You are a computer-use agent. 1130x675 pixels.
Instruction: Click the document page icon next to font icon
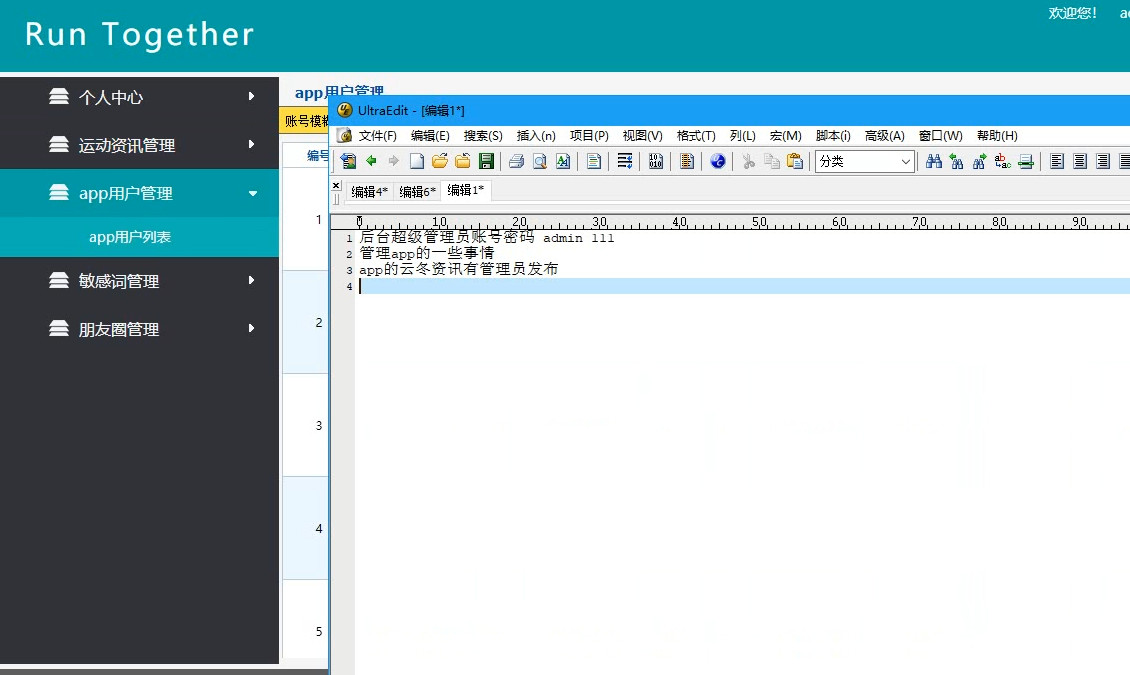(594, 161)
